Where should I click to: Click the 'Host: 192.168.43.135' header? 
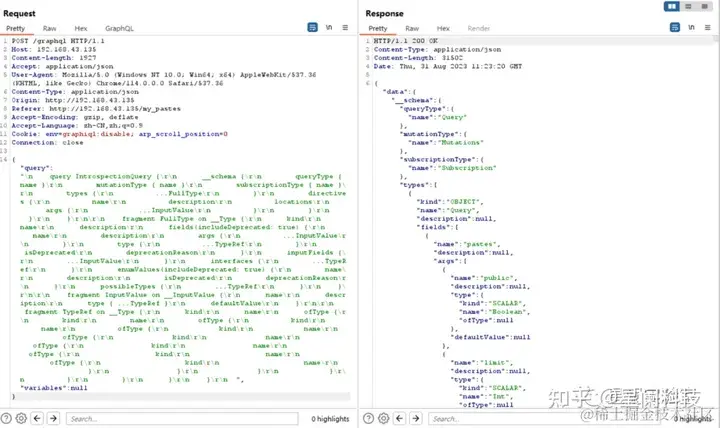pyautogui.click(x=54, y=49)
